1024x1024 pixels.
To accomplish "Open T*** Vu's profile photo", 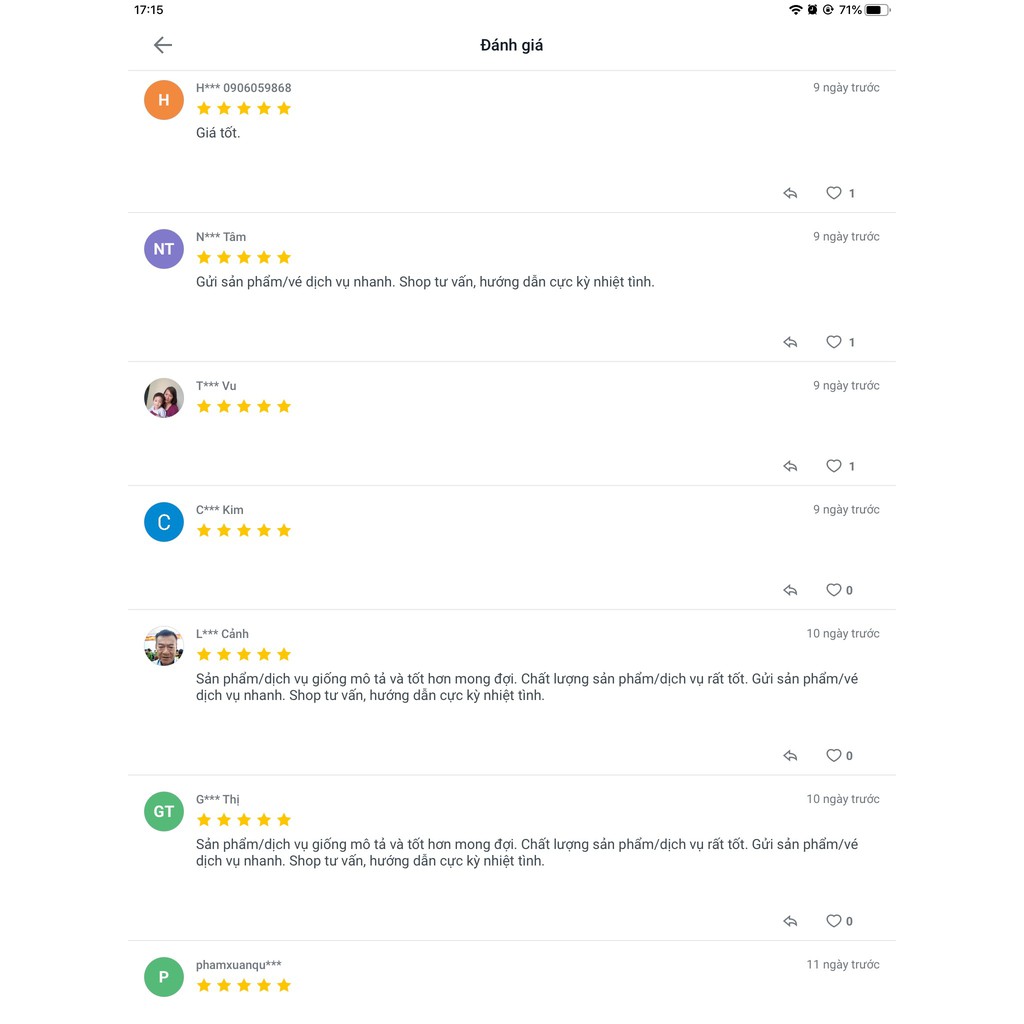I will (x=164, y=398).
